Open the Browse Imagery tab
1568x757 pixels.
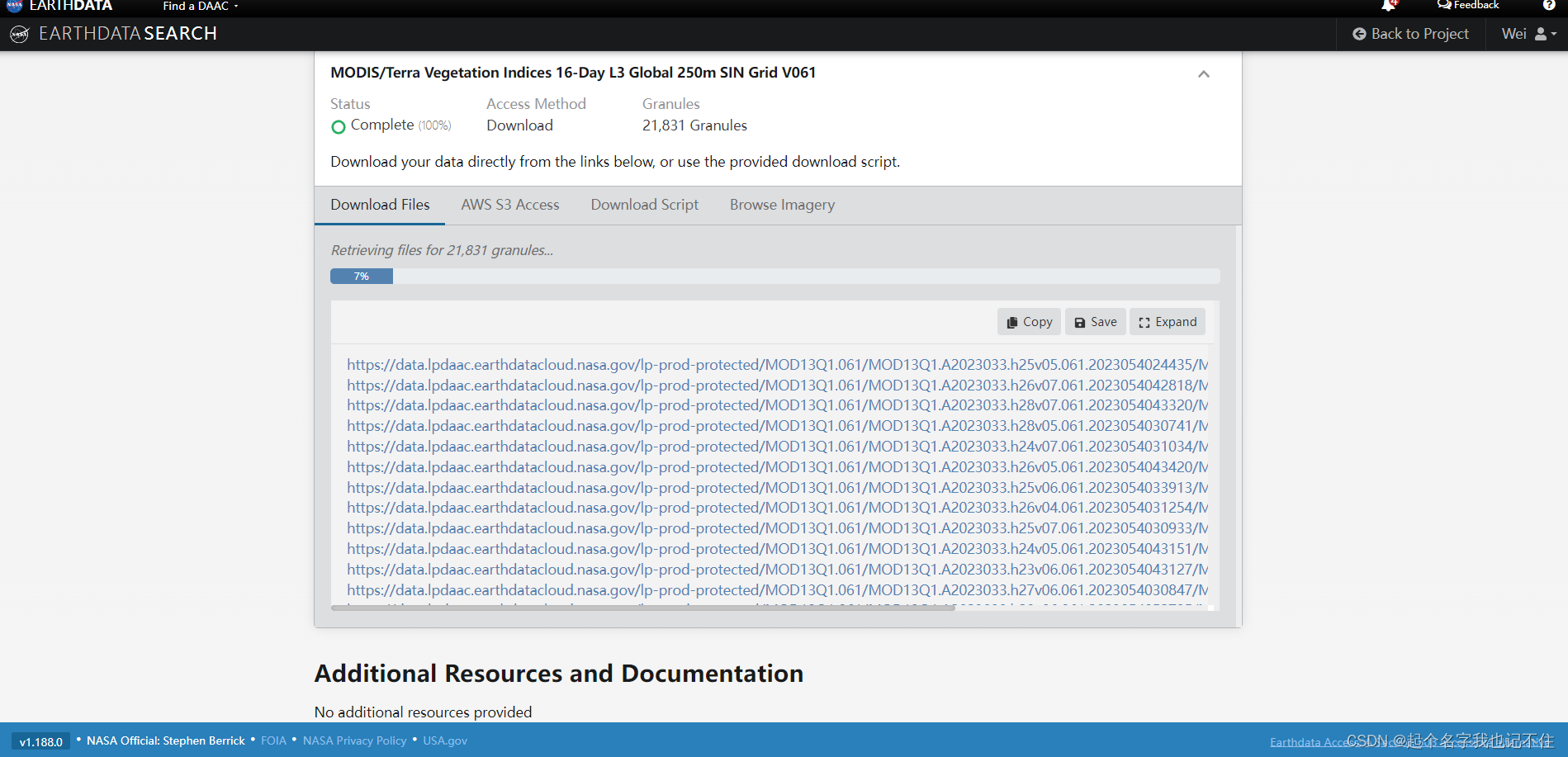click(782, 205)
